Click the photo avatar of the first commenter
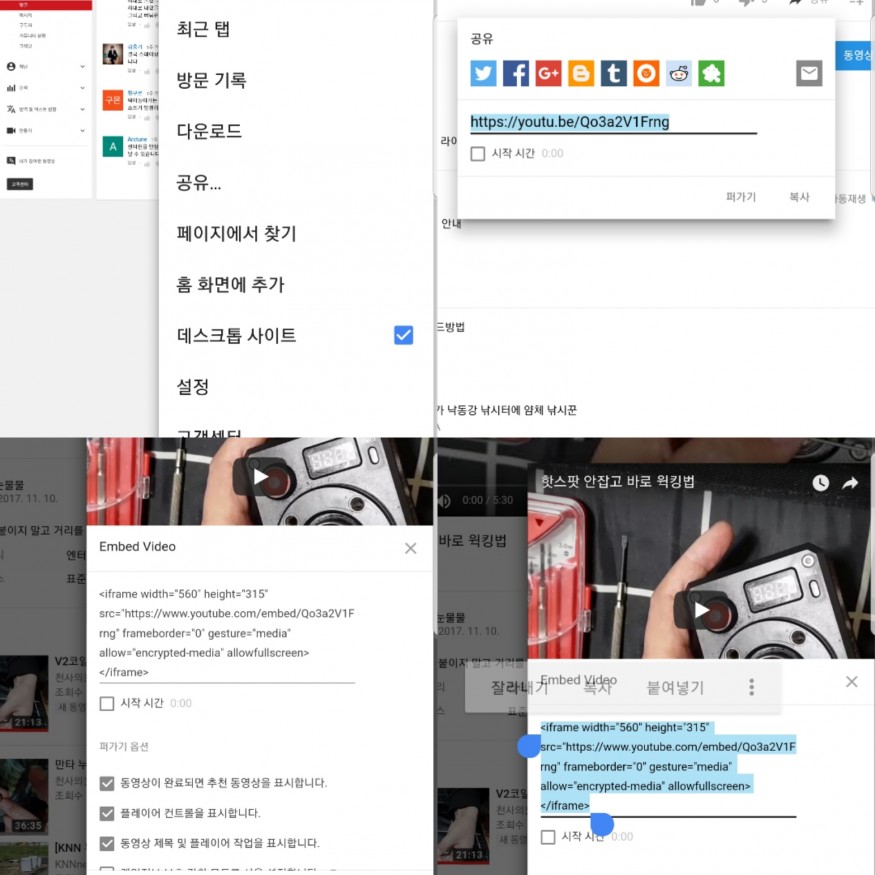 coord(113,54)
